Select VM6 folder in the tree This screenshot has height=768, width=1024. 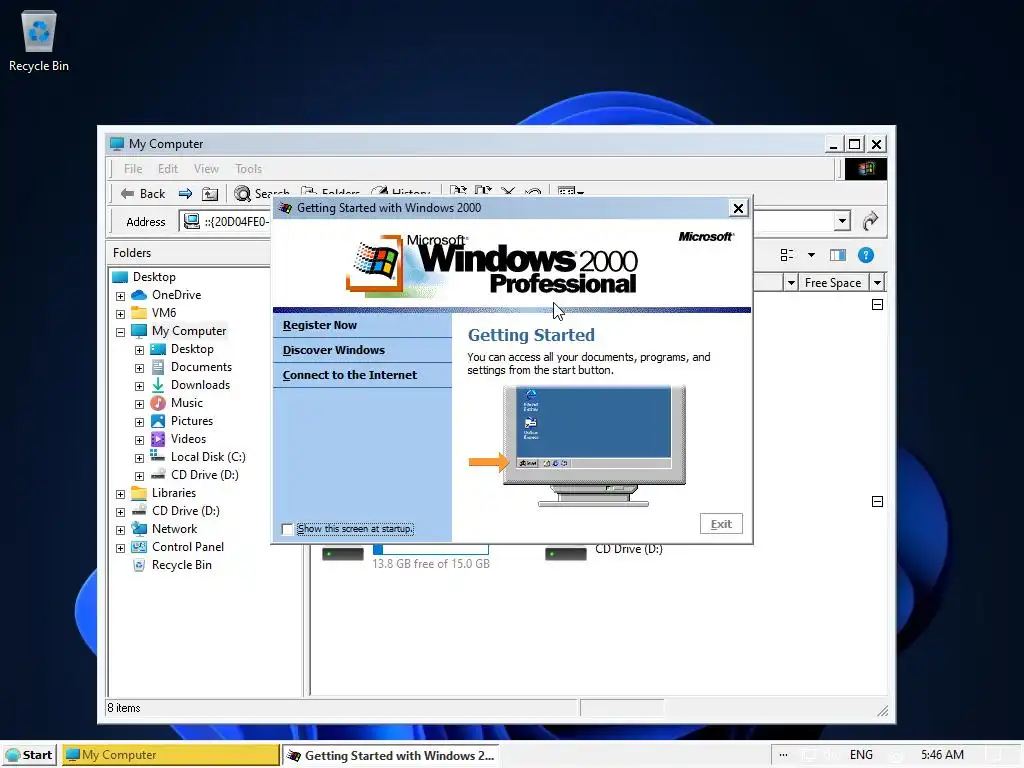[164, 313]
